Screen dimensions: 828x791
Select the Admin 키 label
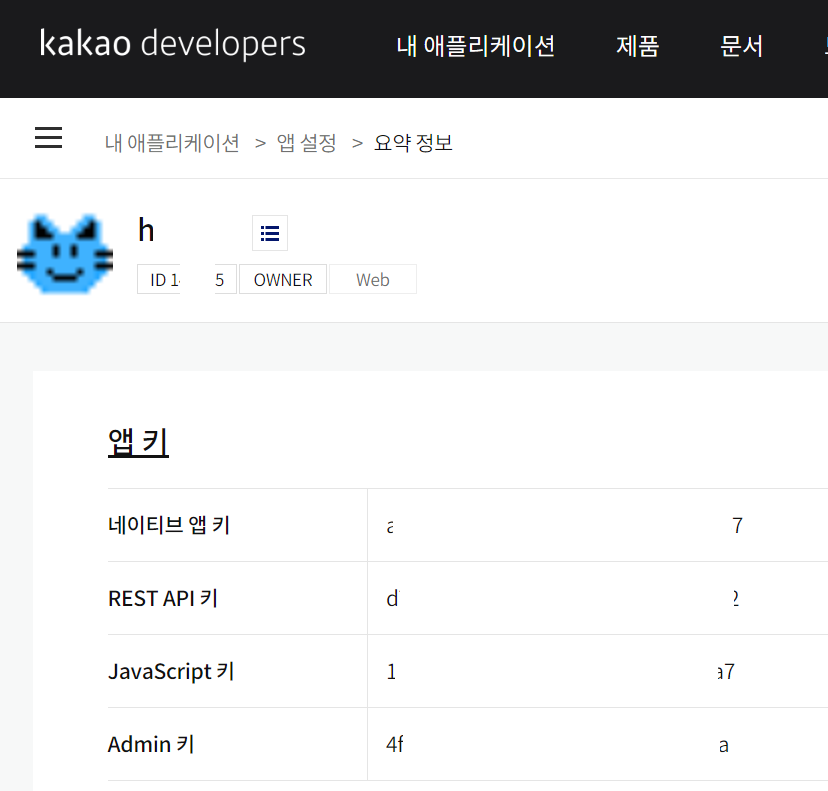(x=151, y=744)
